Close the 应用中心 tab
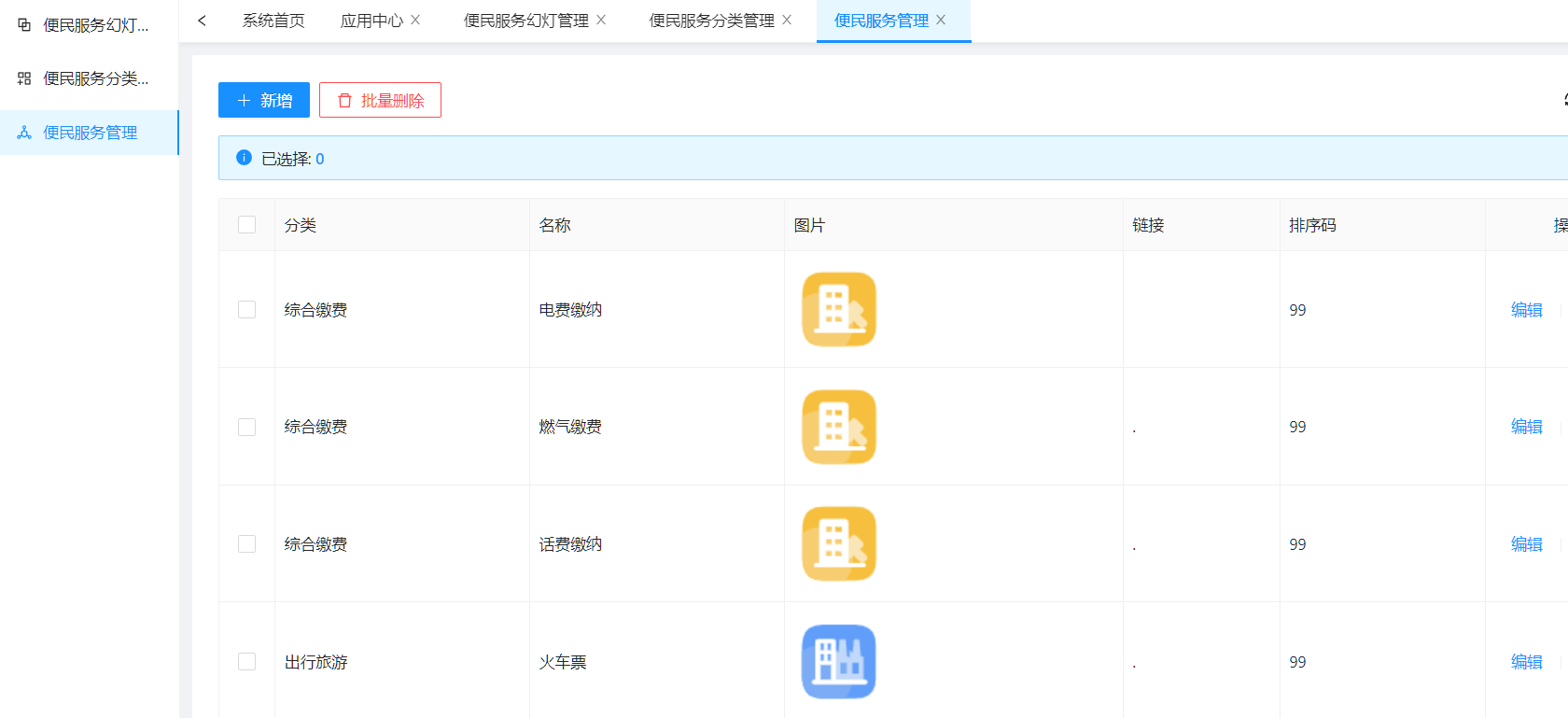Screen dimensions: 1568x718 point(415,20)
